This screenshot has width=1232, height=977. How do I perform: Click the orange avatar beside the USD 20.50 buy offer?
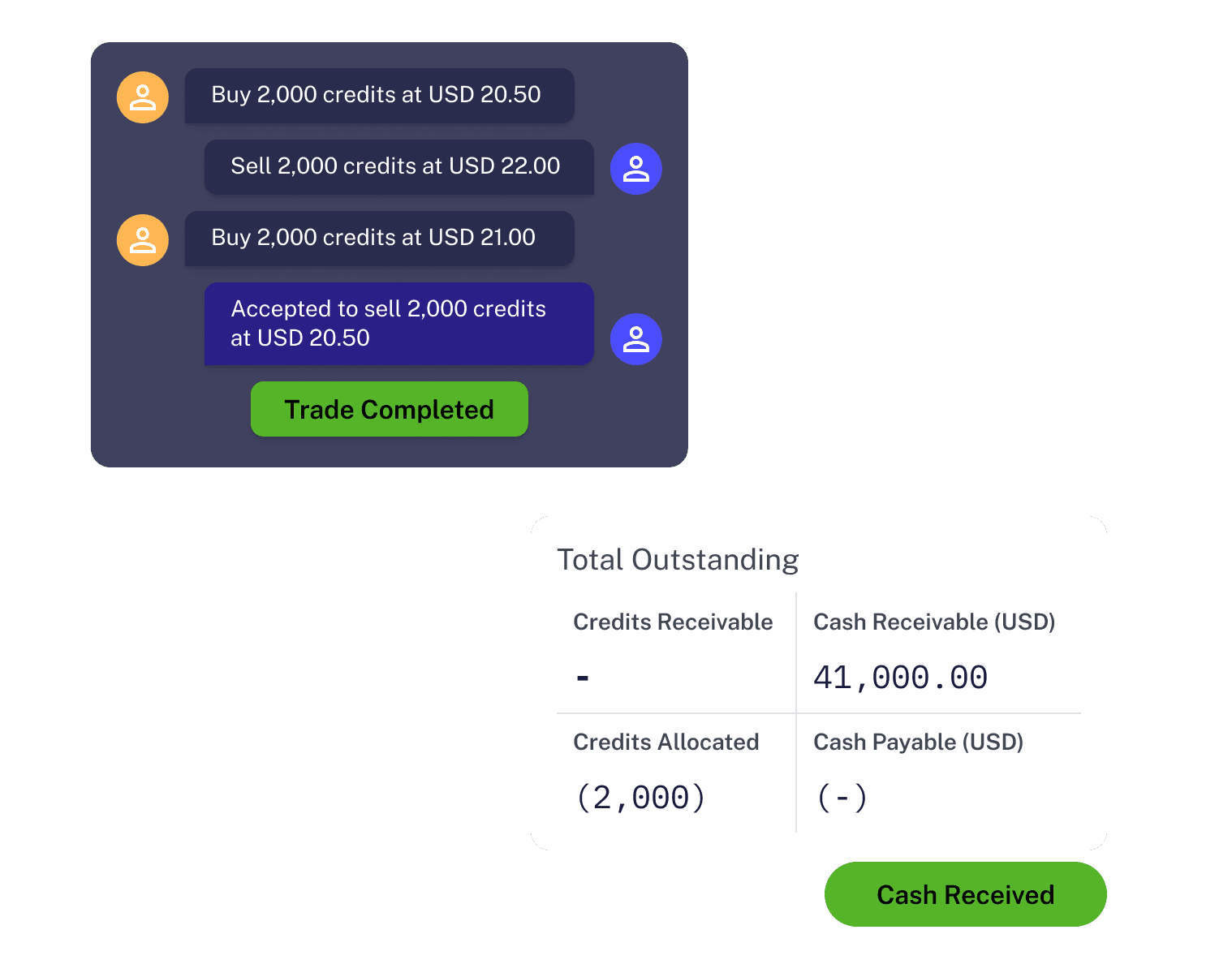coord(143,97)
